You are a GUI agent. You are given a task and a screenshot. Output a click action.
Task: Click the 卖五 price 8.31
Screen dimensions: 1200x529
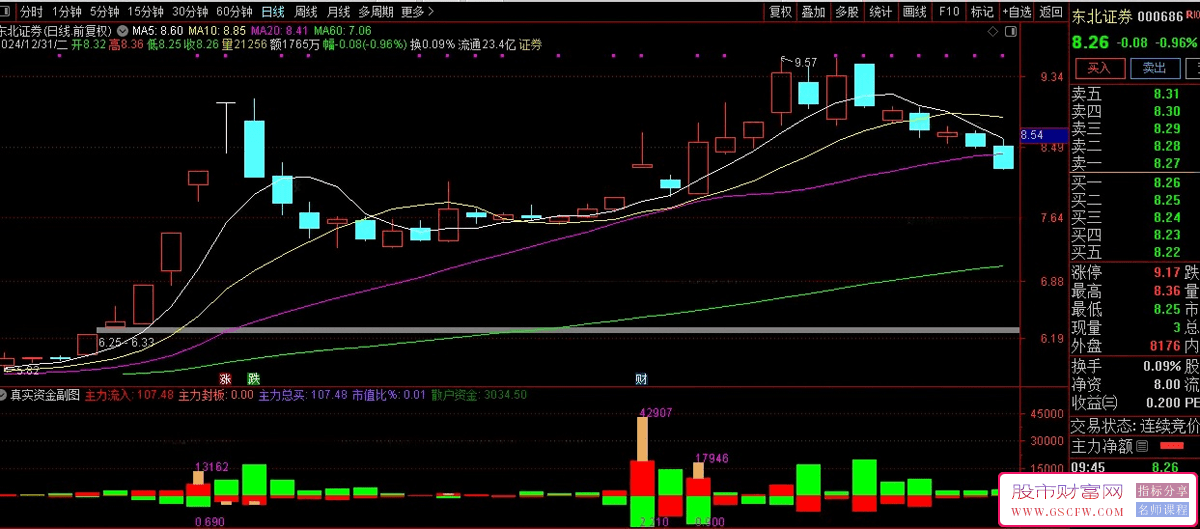tap(1167, 93)
